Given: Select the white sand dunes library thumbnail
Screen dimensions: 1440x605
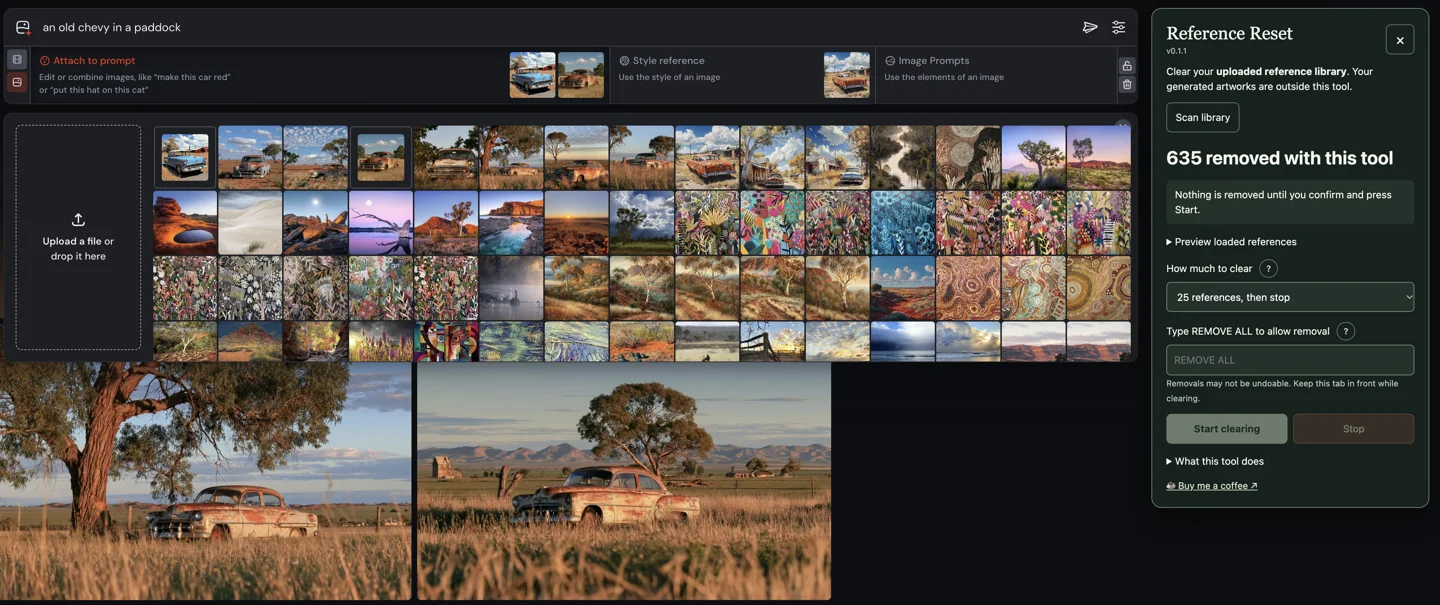Looking at the screenshot, I should coord(250,222).
